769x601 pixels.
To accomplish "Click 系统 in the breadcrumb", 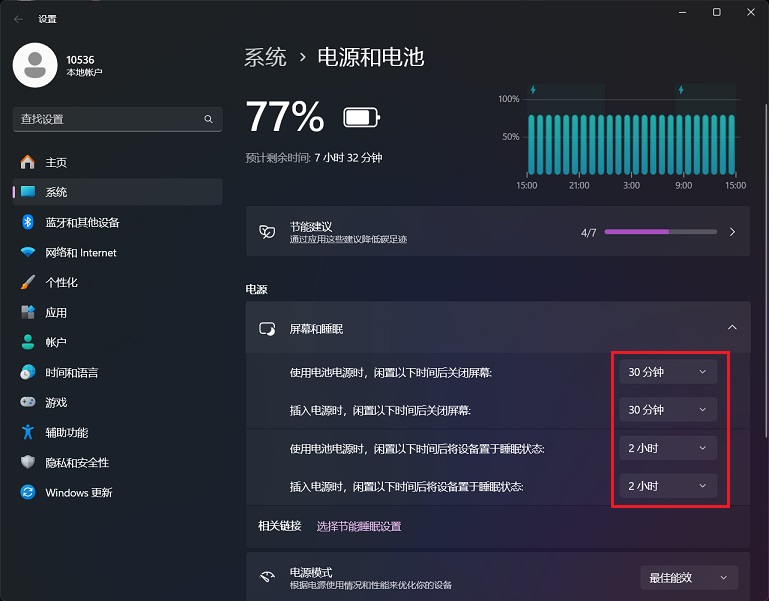I will (x=265, y=57).
